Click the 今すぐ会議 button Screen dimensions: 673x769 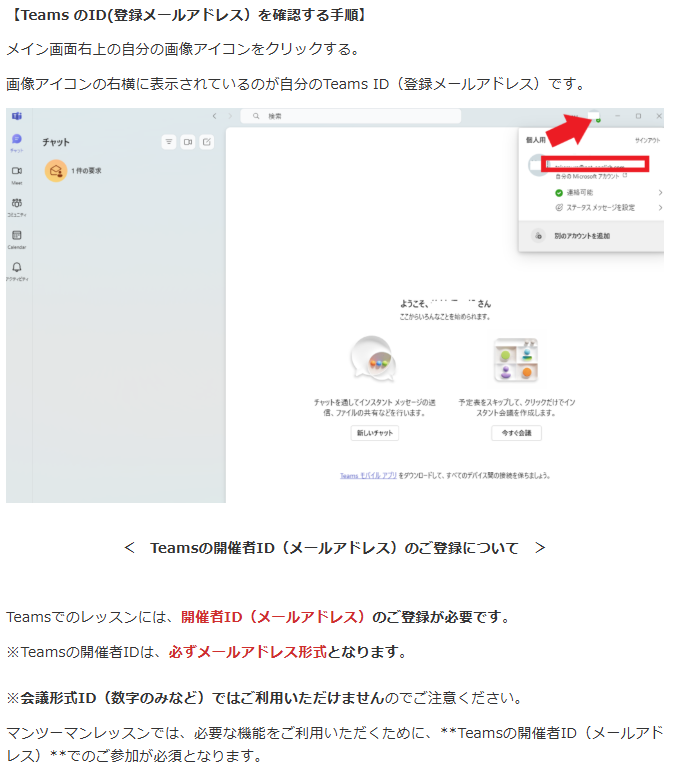[x=517, y=433]
